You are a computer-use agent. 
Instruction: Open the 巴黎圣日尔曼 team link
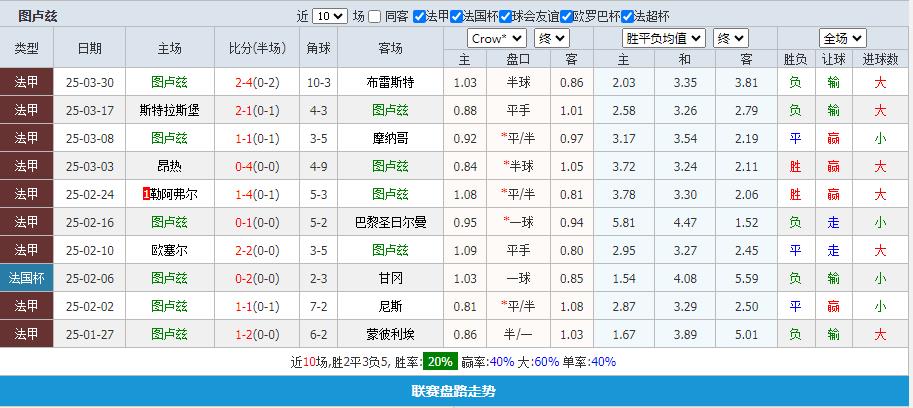coord(389,222)
